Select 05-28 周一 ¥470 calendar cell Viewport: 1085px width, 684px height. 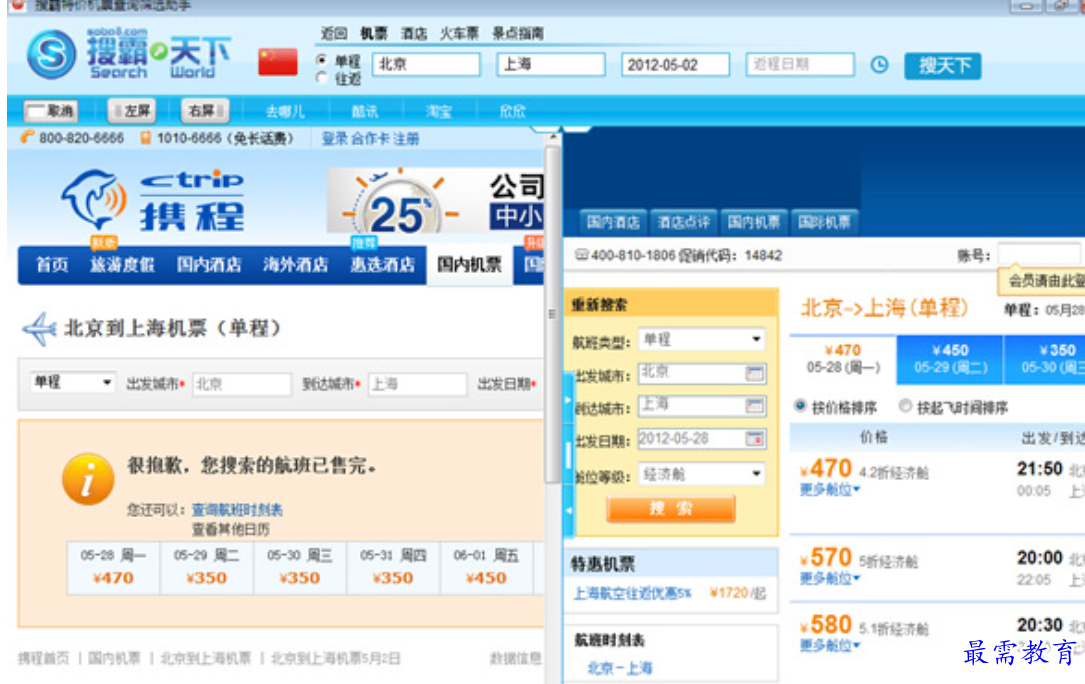[113, 568]
